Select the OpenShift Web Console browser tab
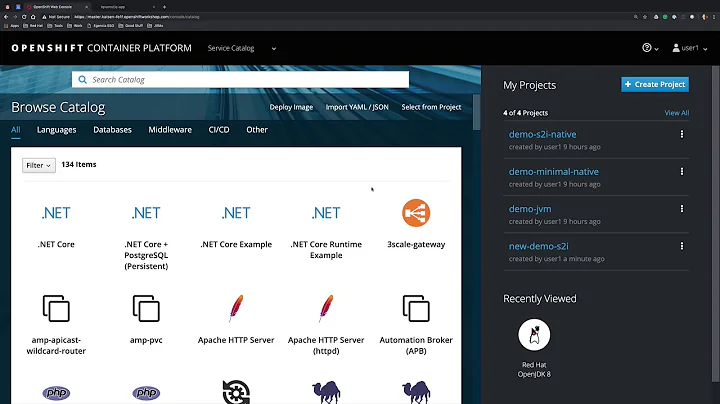This screenshot has width=720, height=404. 56,7
